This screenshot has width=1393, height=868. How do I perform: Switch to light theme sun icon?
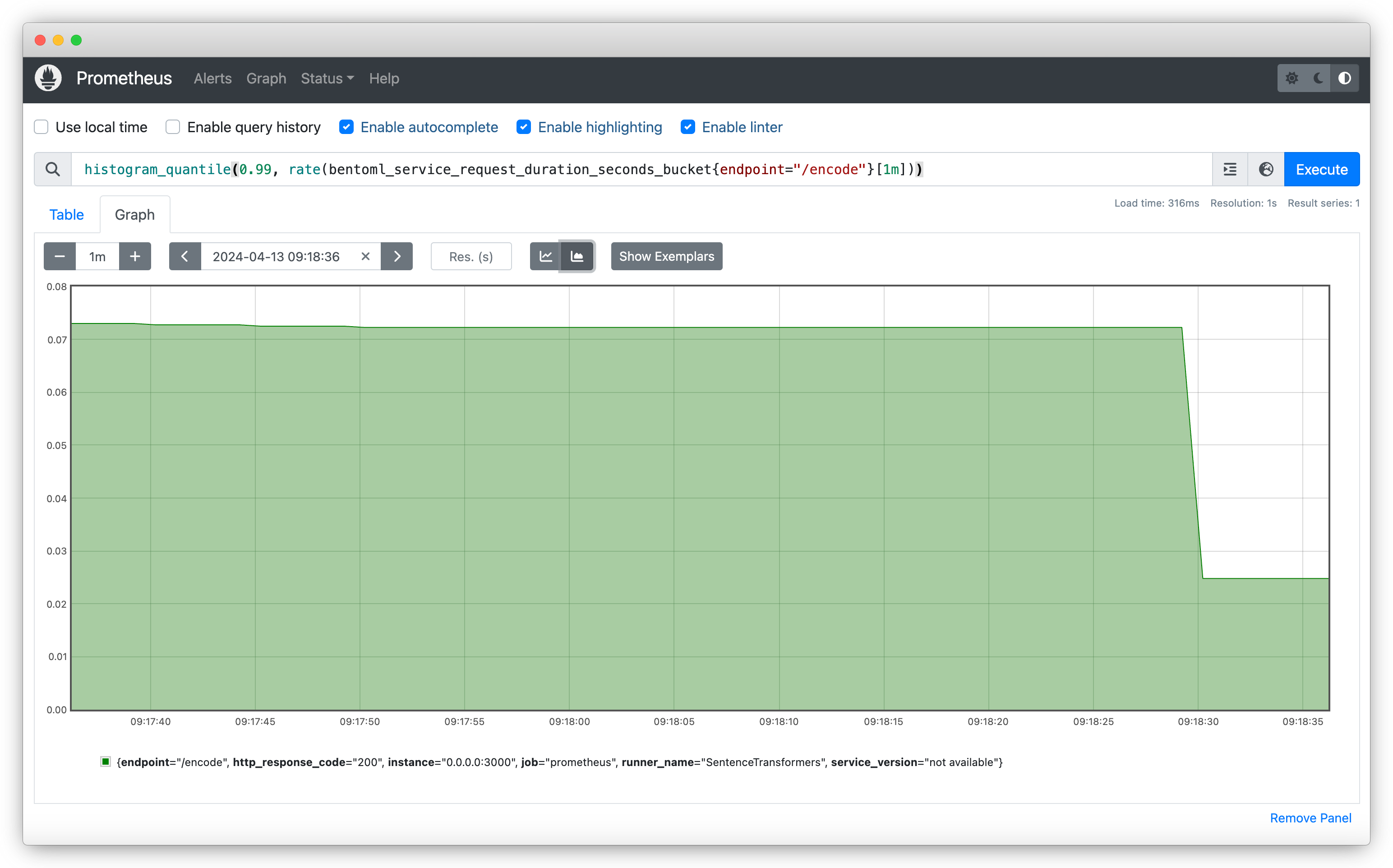(1292, 78)
